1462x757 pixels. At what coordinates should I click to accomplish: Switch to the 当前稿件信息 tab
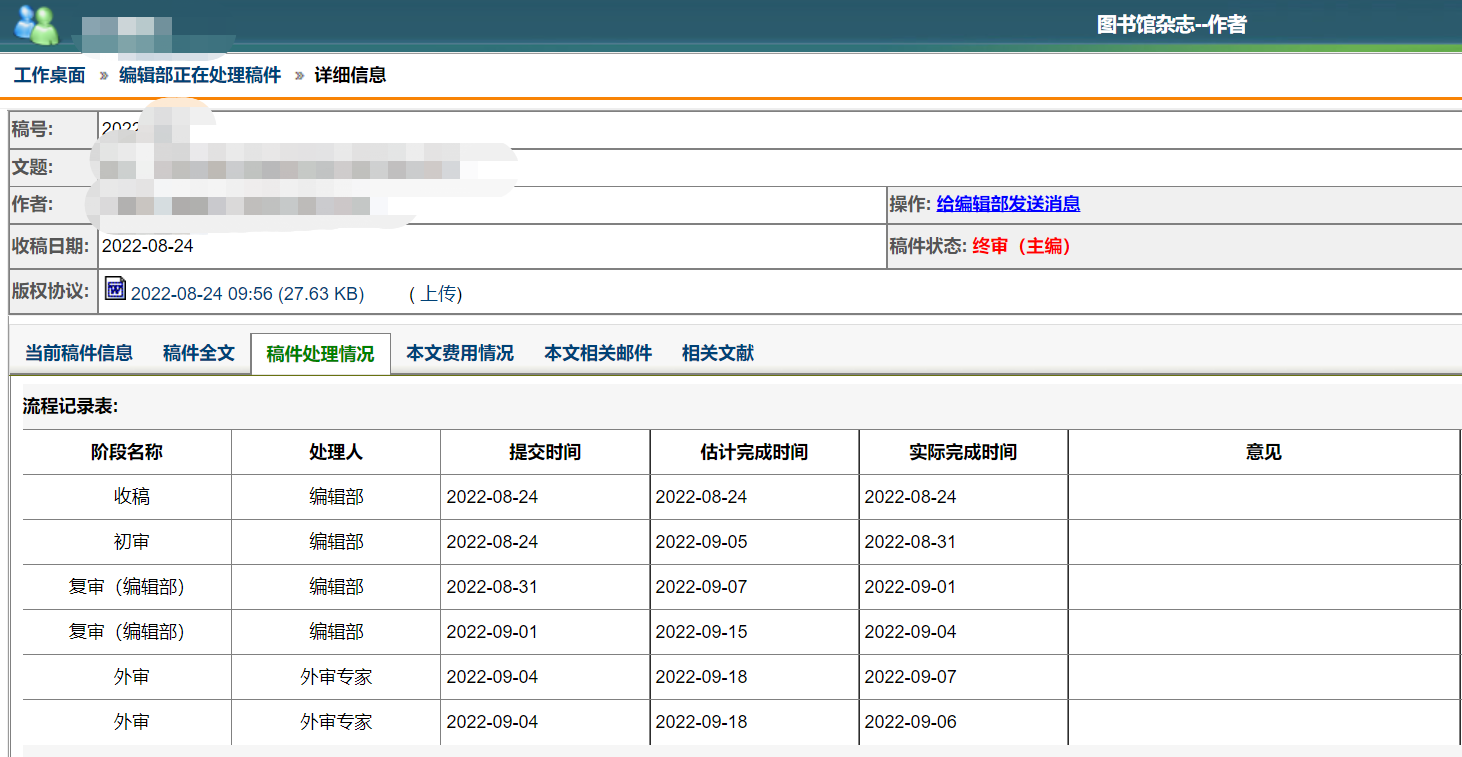point(79,353)
